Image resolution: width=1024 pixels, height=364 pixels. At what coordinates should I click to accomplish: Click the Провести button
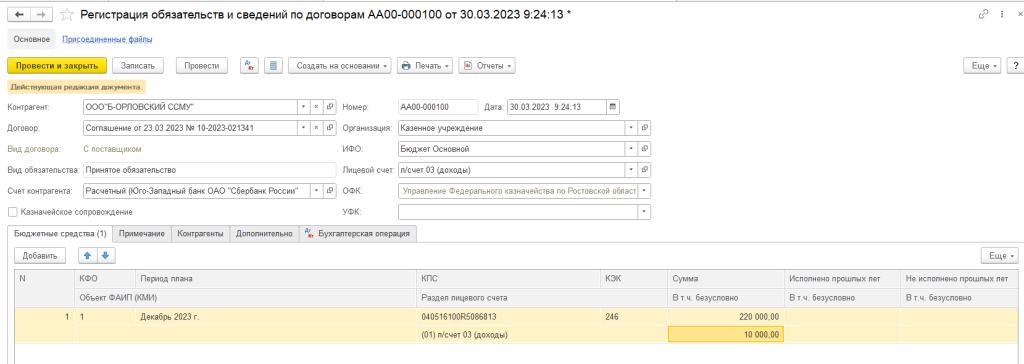point(201,66)
